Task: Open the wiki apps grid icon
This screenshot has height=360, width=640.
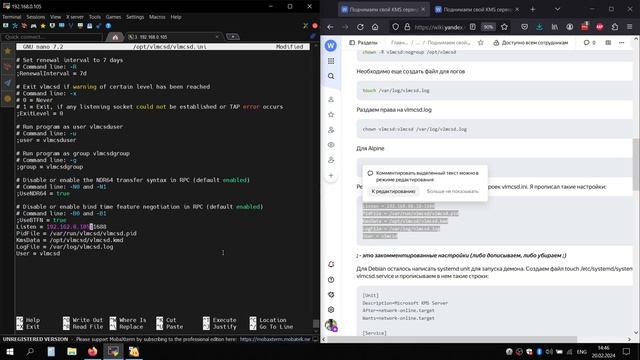Action: (x=331, y=61)
